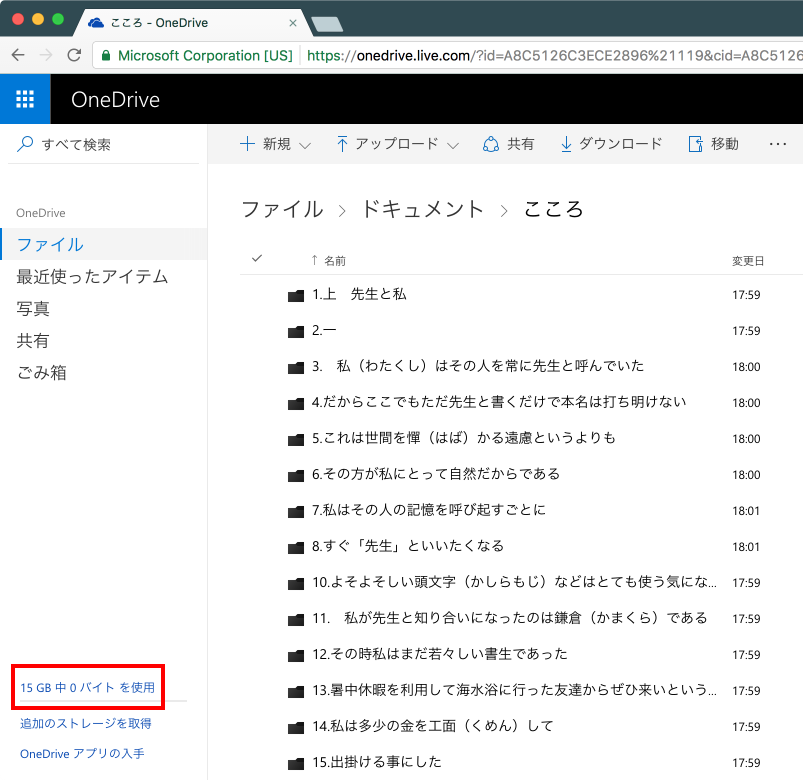Open 写真 in the sidebar
The width and height of the screenshot is (803, 780).
click(x=33, y=309)
